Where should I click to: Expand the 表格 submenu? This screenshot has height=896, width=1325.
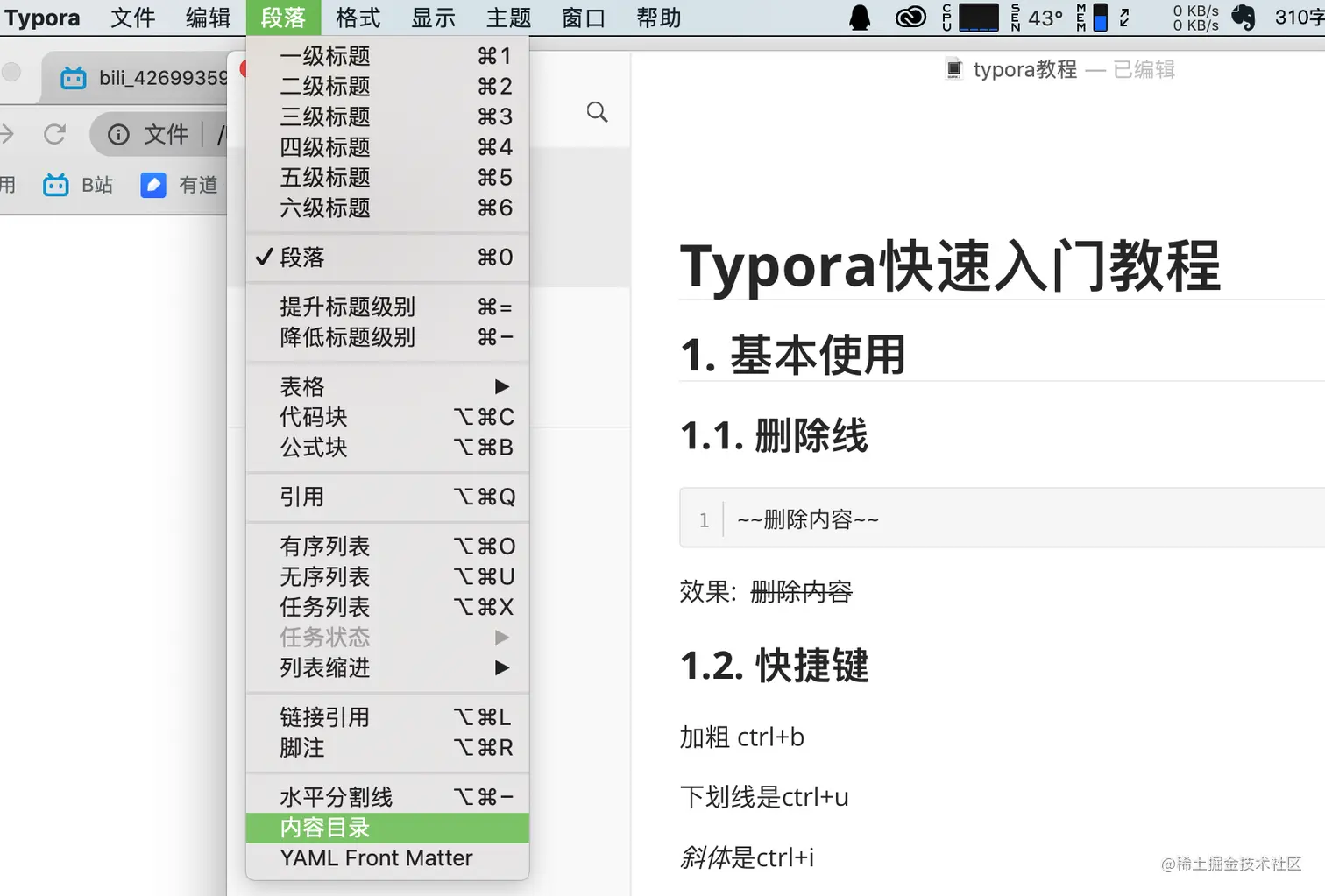pos(387,386)
